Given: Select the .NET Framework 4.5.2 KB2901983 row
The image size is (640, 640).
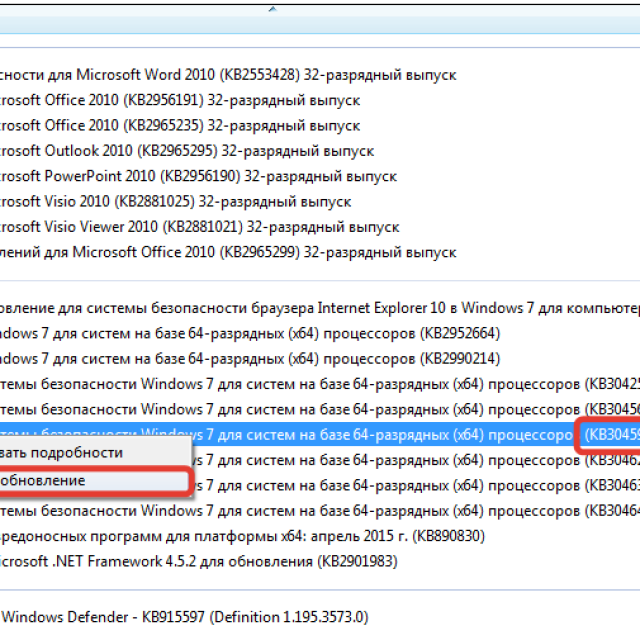Looking at the screenshot, I should coord(199,561).
